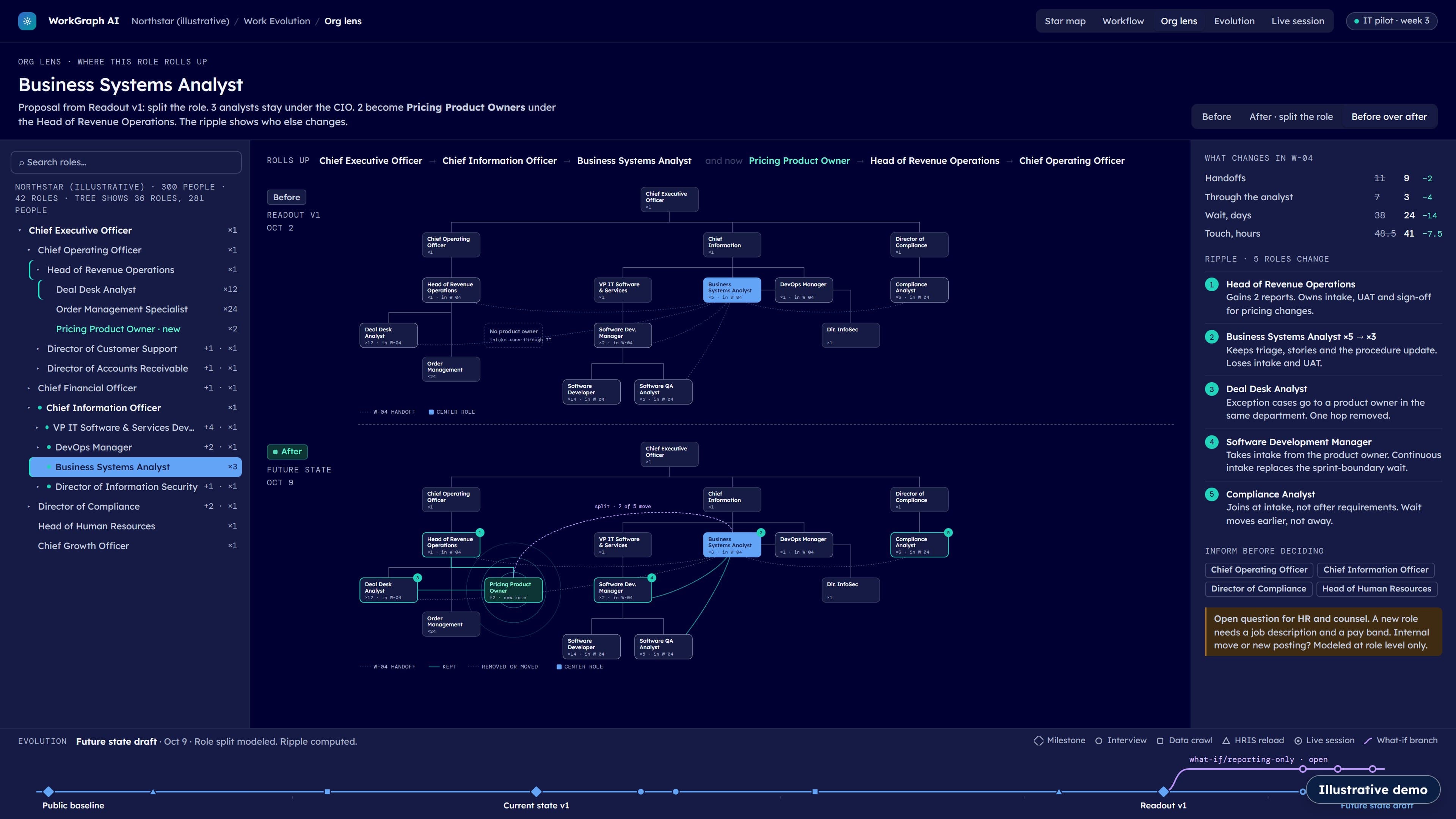Click Pricing Product Owner in rolls-up path
Viewport: 1456px width, 819px height.
click(799, 160)
